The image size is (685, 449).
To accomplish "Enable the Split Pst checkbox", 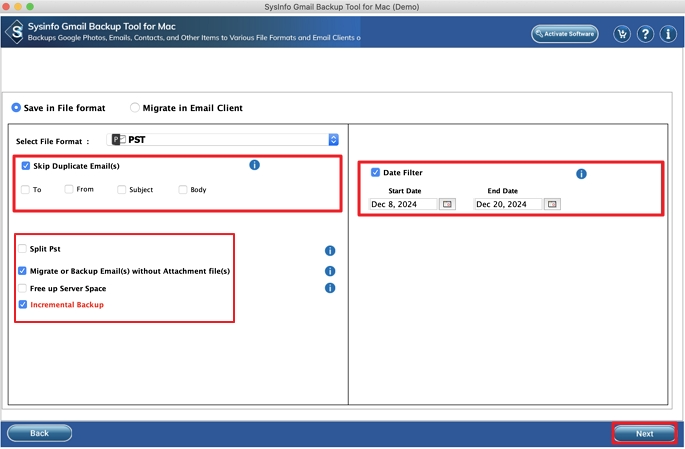I will (x=22, y=249).
